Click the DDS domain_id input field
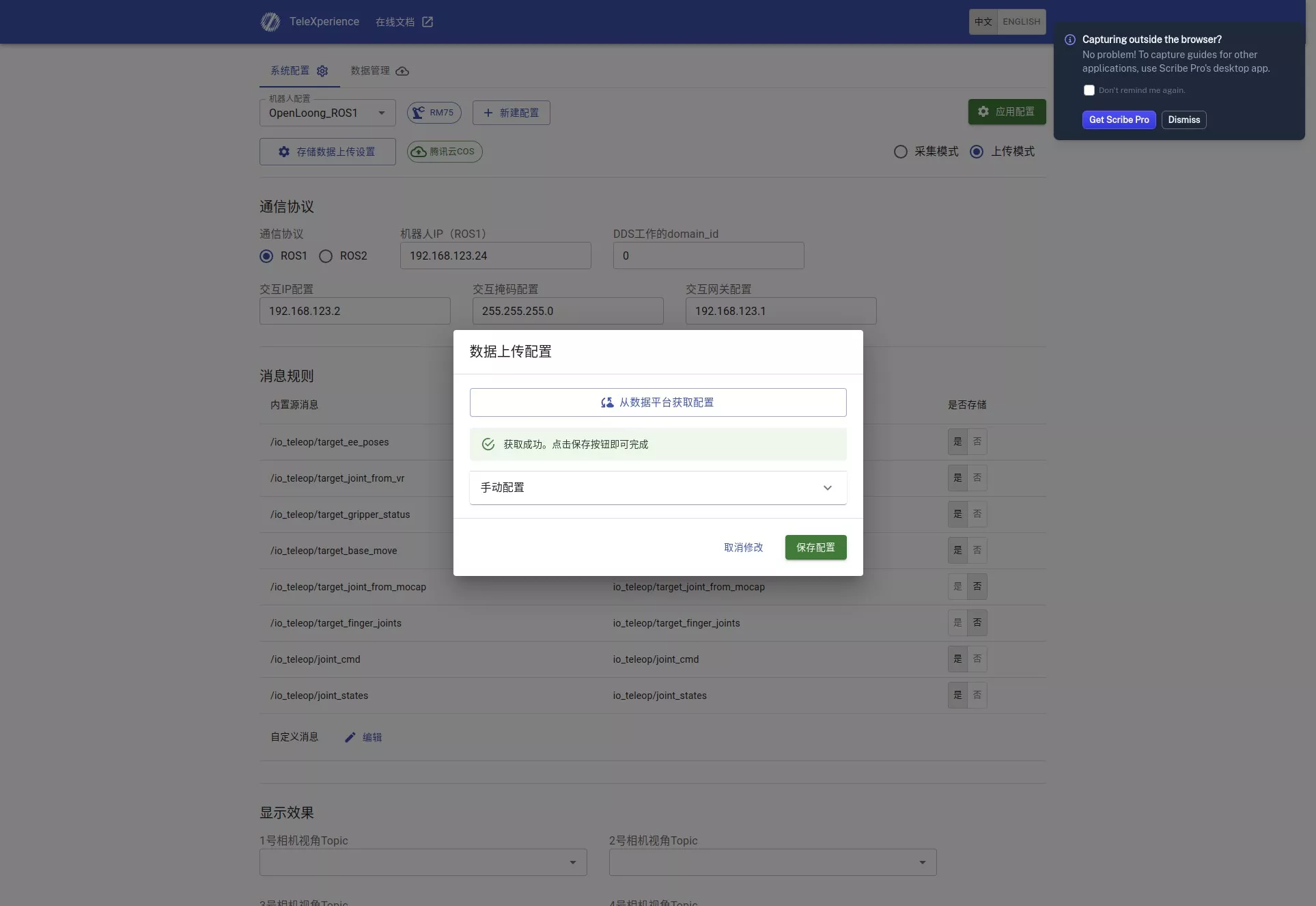Viewport: 1316px width, 906px height. pyautogui.click(x=709, y=256)
